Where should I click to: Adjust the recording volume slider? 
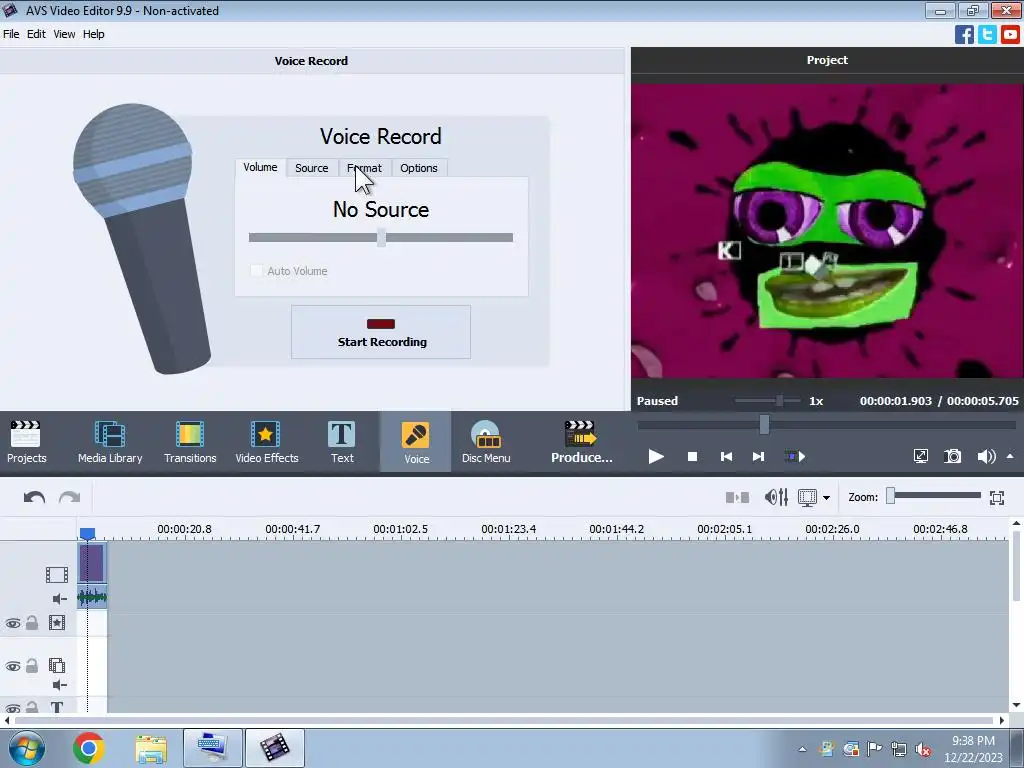point(381,238)
